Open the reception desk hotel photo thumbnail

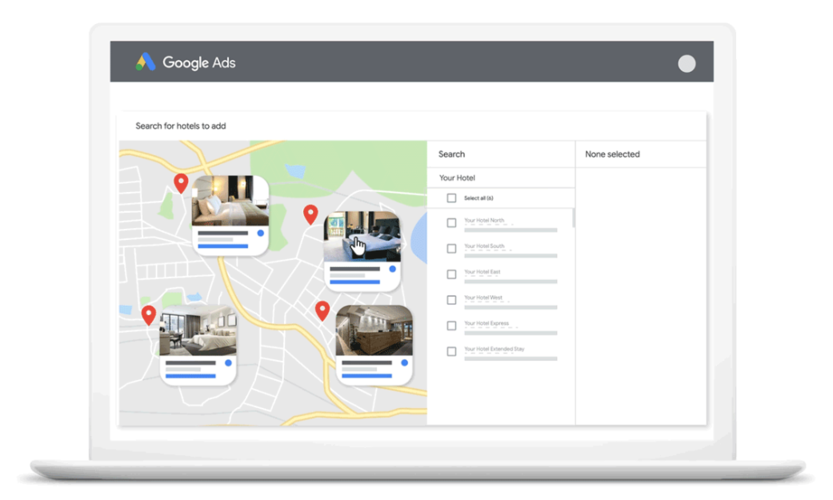pos(374,331)
